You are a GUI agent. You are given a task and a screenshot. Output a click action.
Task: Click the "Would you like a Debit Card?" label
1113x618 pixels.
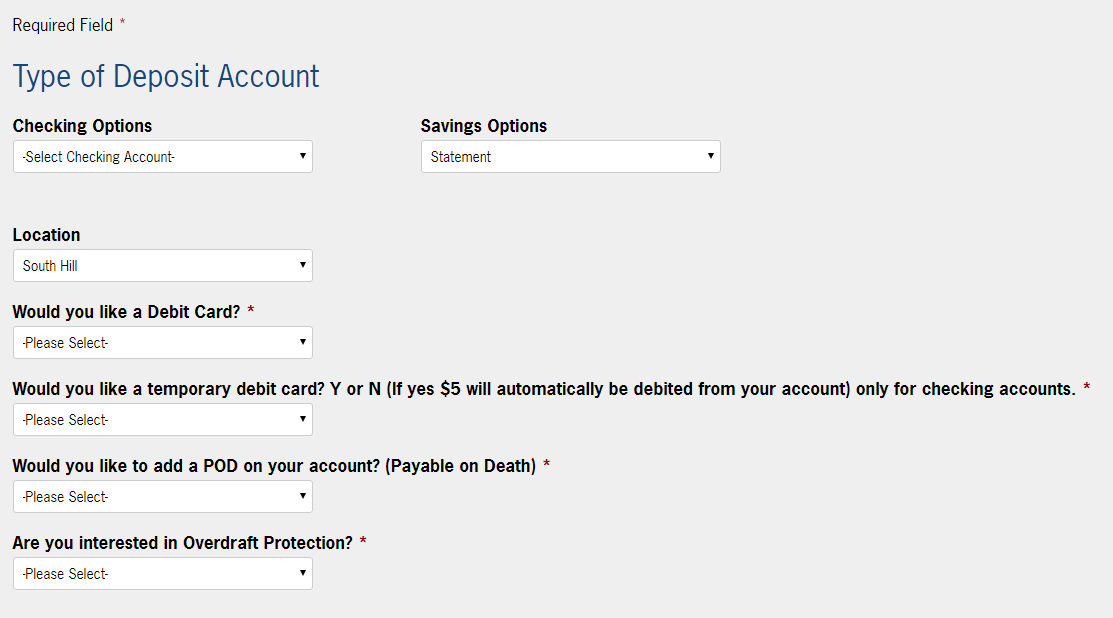[126, 312]
